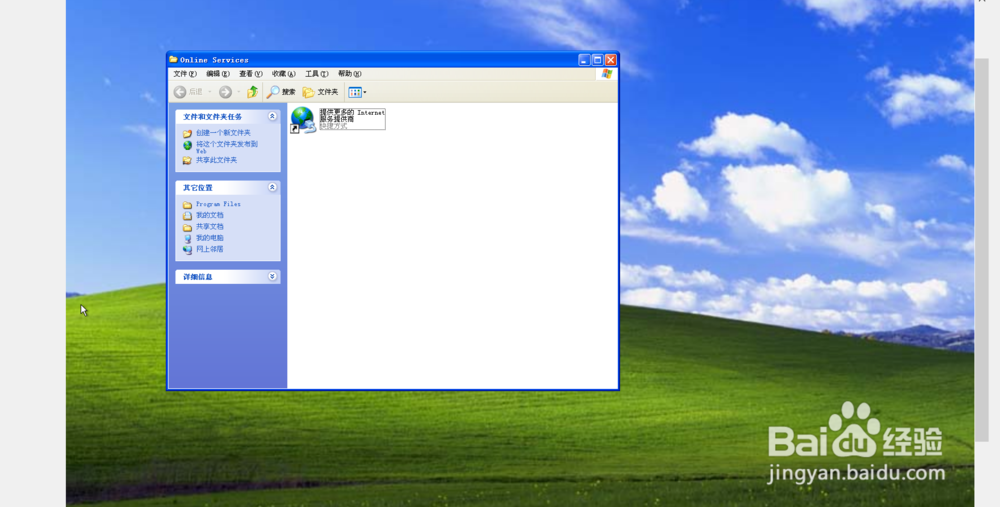Viewport: 1000px width, 507px height.
Task: Click the new folder icon in tasks
Action: pos(187,133)
